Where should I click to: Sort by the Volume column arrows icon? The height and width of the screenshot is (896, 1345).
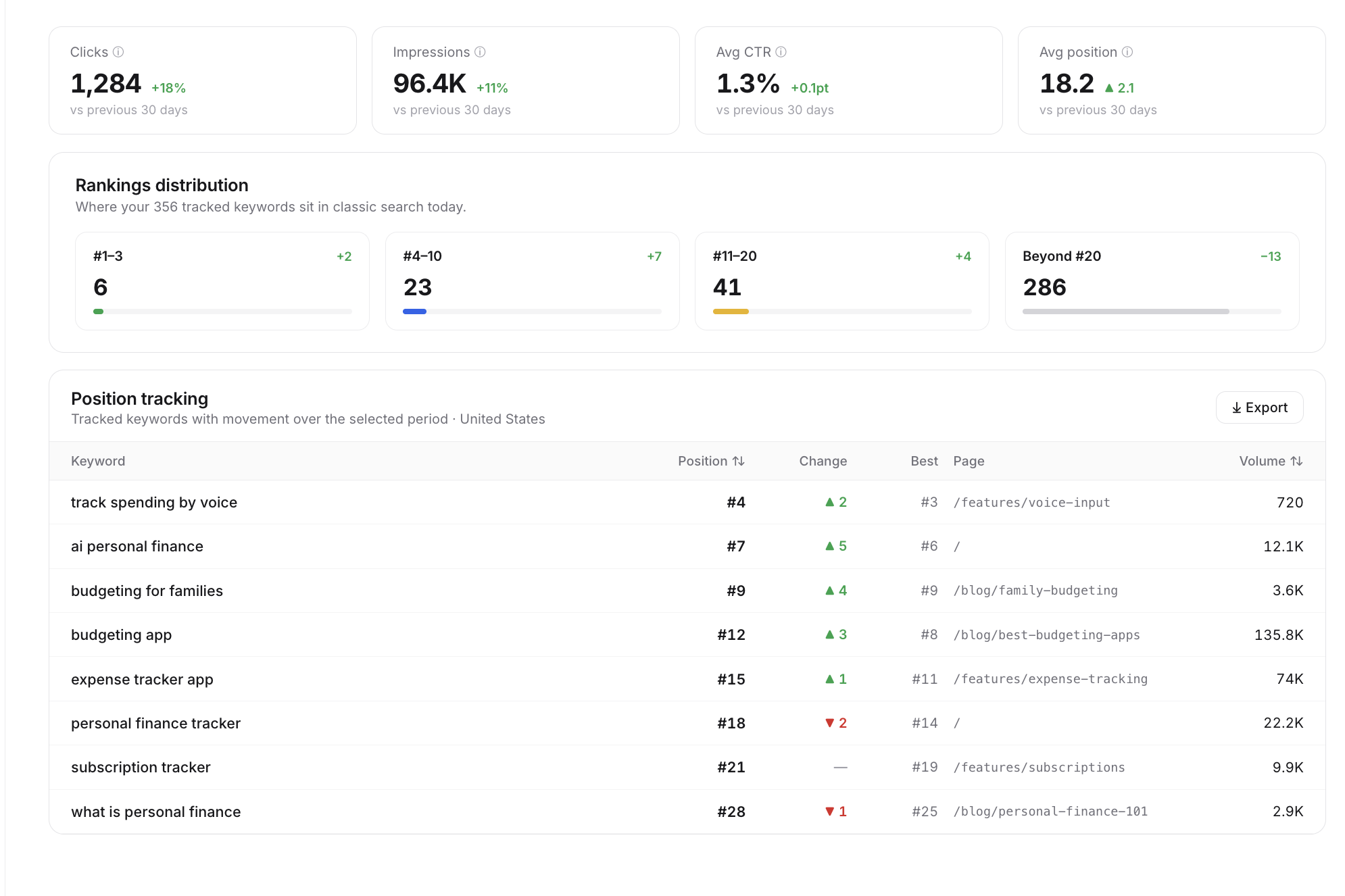pyautogui.click(x=1296, y=461)
